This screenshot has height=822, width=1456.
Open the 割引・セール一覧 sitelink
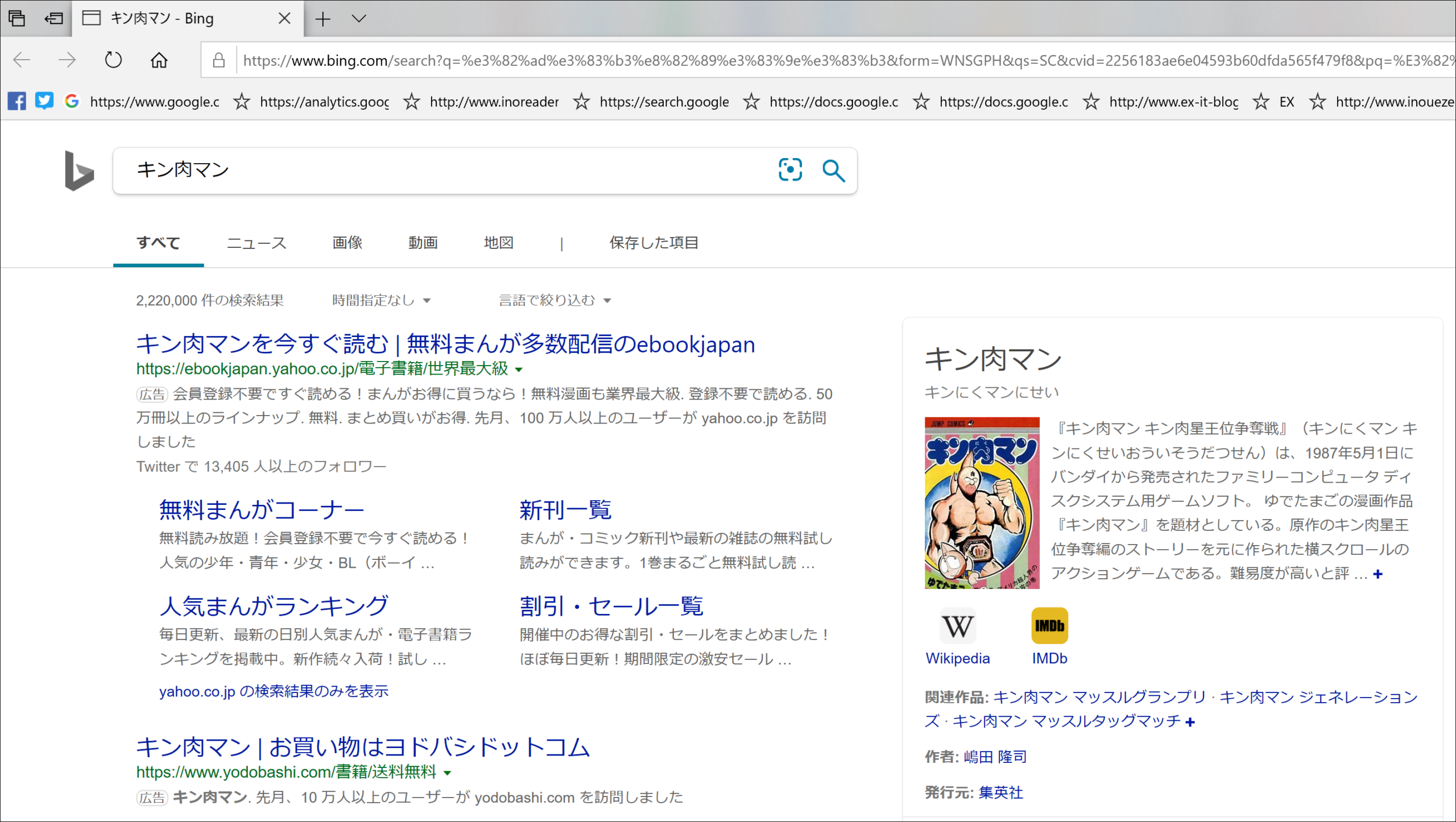[611, 606]
